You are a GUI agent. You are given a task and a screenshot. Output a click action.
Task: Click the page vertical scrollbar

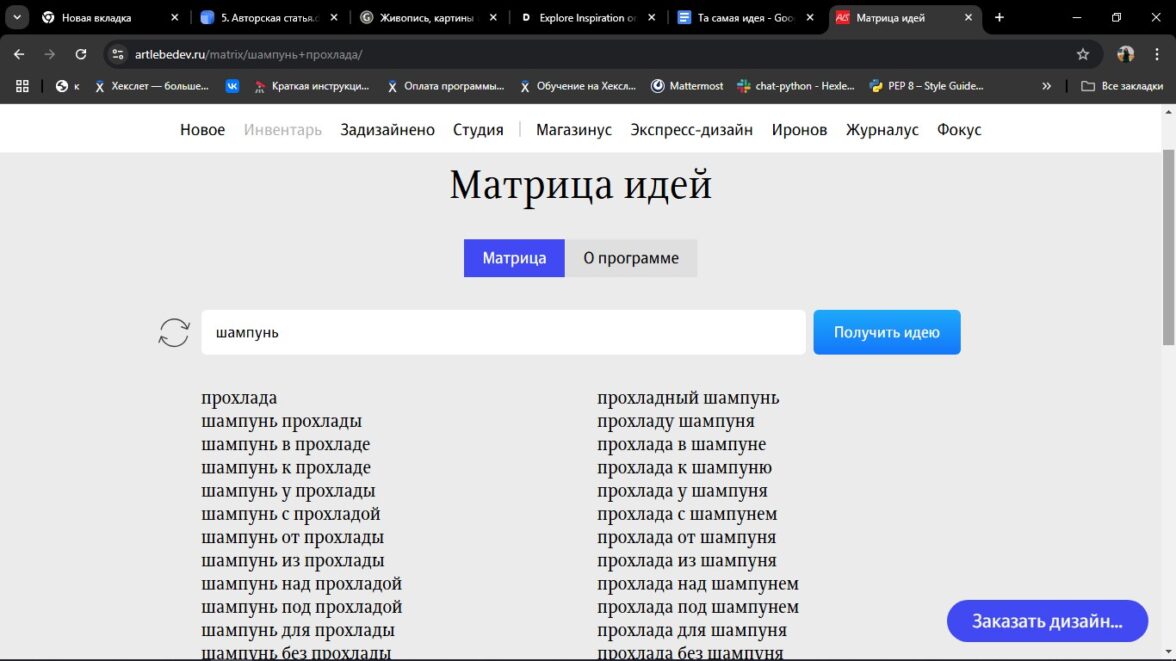coord(1168,250)
